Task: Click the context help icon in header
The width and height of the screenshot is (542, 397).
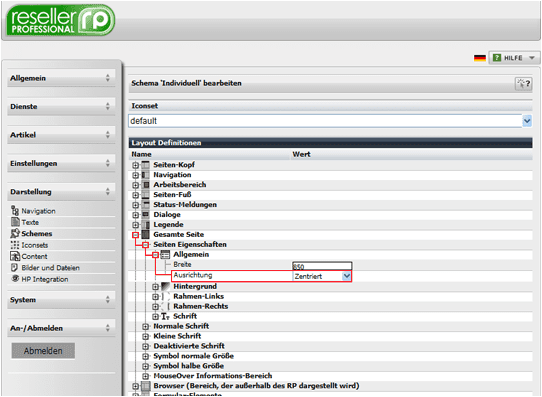Action: [x=523, y=84]
